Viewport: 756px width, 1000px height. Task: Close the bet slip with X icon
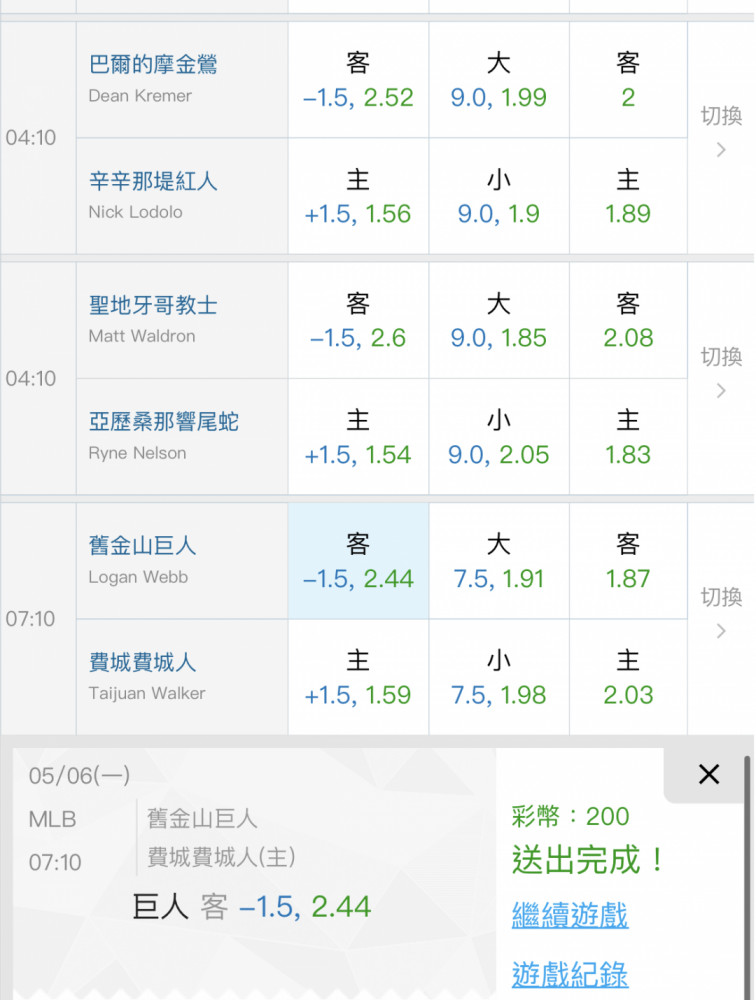709,774
